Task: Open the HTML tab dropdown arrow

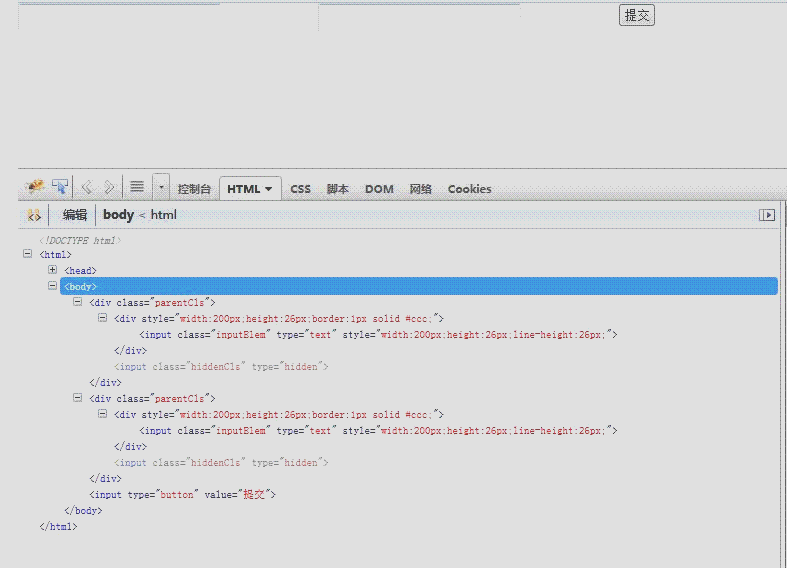Action: click(269, 189)
